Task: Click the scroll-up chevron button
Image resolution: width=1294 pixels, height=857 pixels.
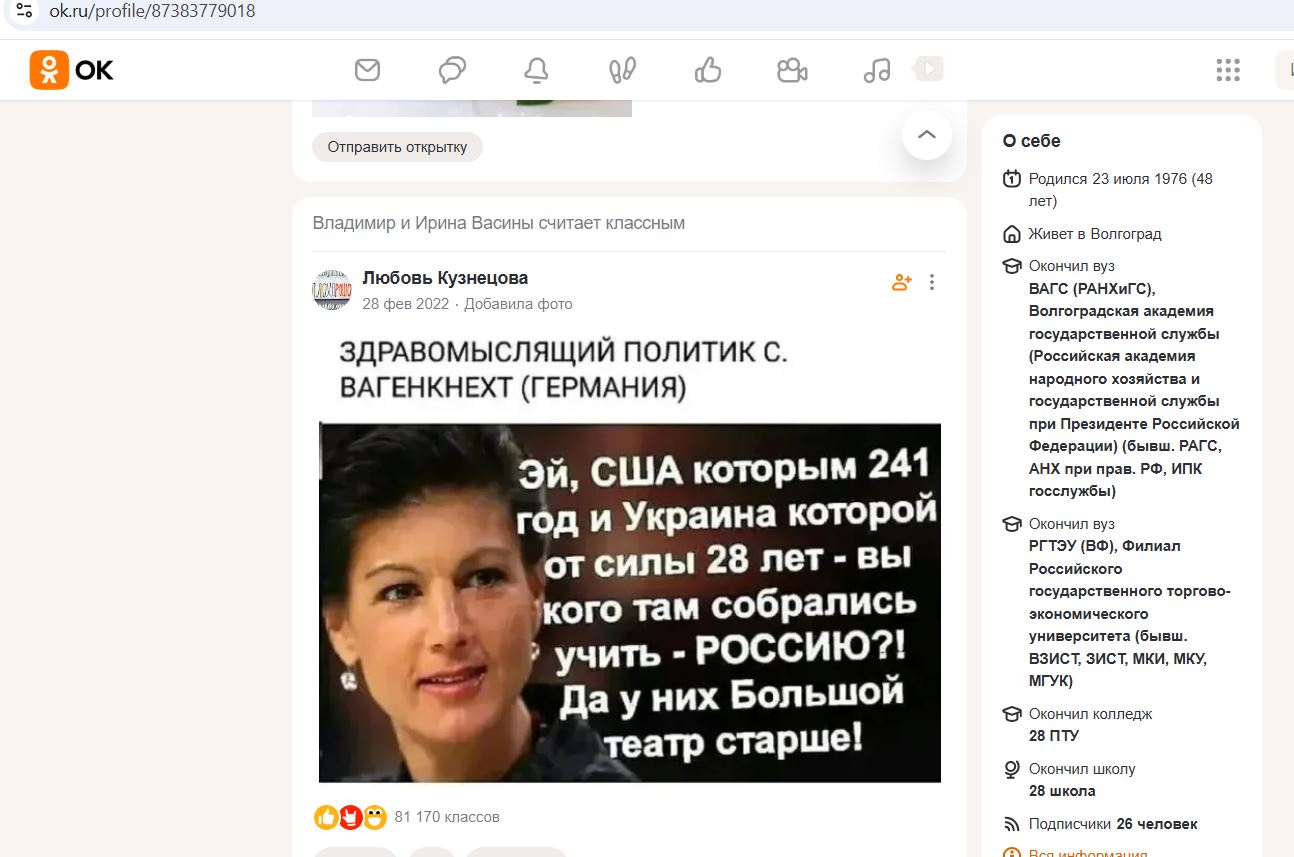Action: 927,135
